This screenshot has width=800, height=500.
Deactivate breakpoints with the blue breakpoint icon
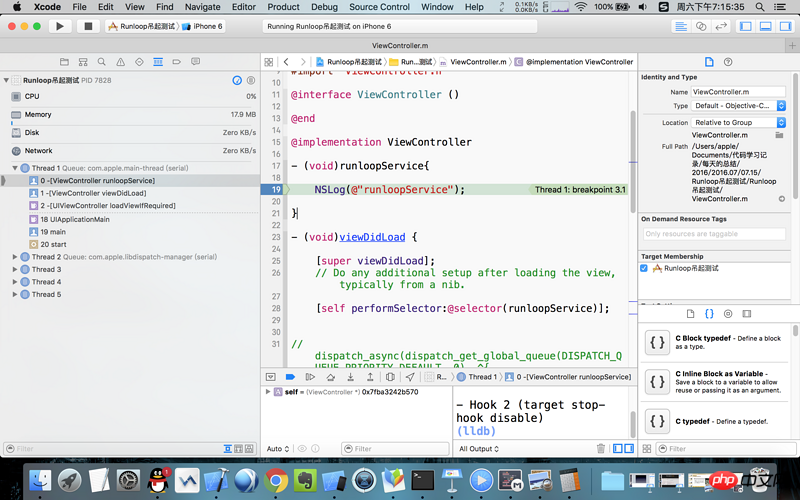290,377
